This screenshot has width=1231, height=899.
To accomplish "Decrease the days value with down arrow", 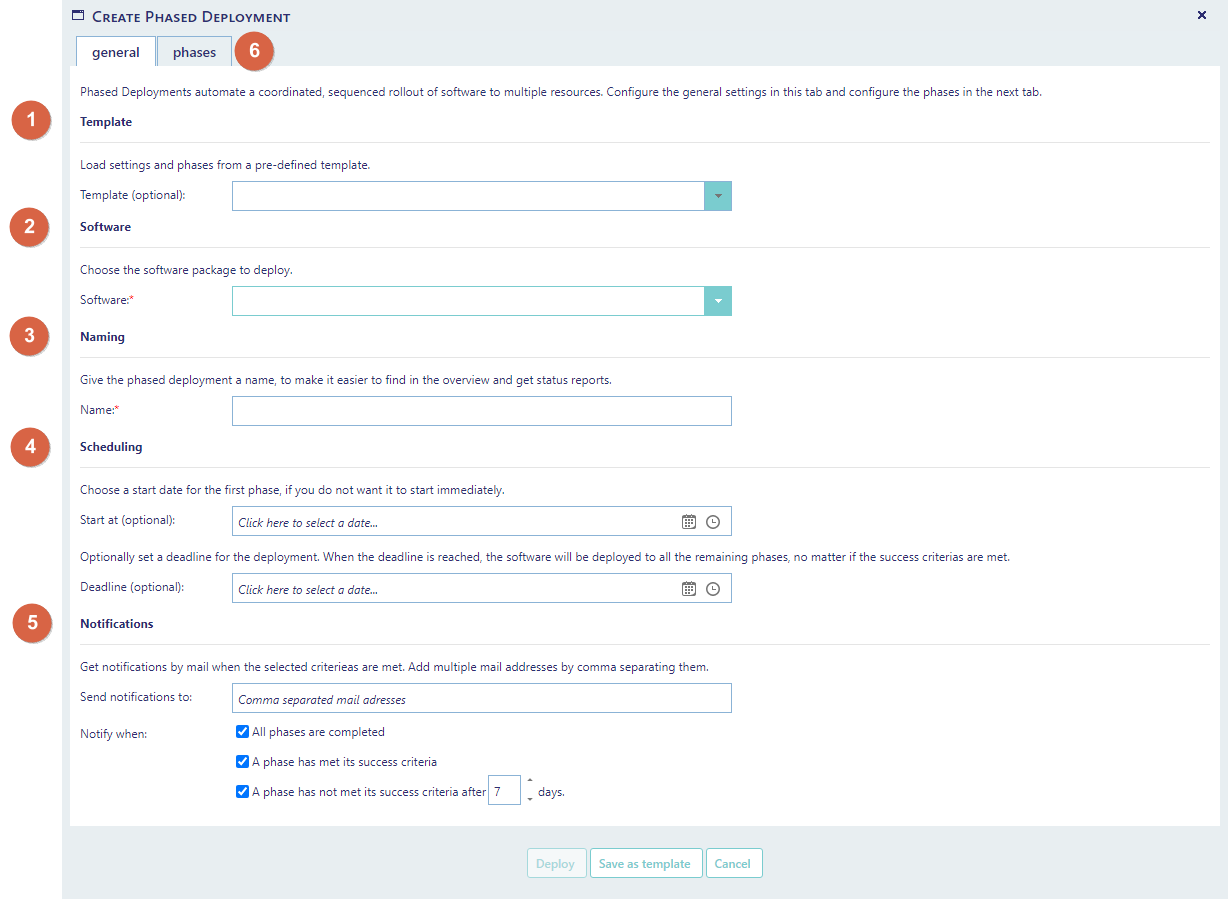I will tap(530, 799).
